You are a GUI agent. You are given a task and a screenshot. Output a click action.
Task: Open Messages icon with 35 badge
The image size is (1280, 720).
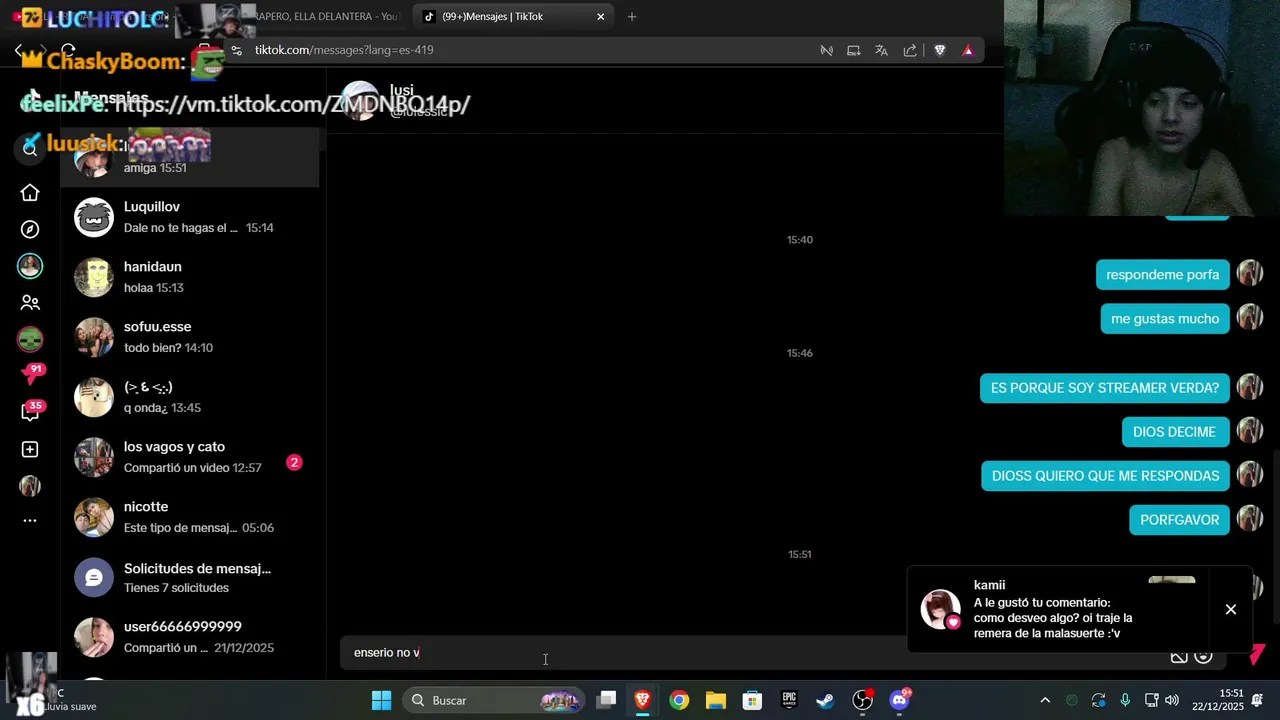point(31,411)
